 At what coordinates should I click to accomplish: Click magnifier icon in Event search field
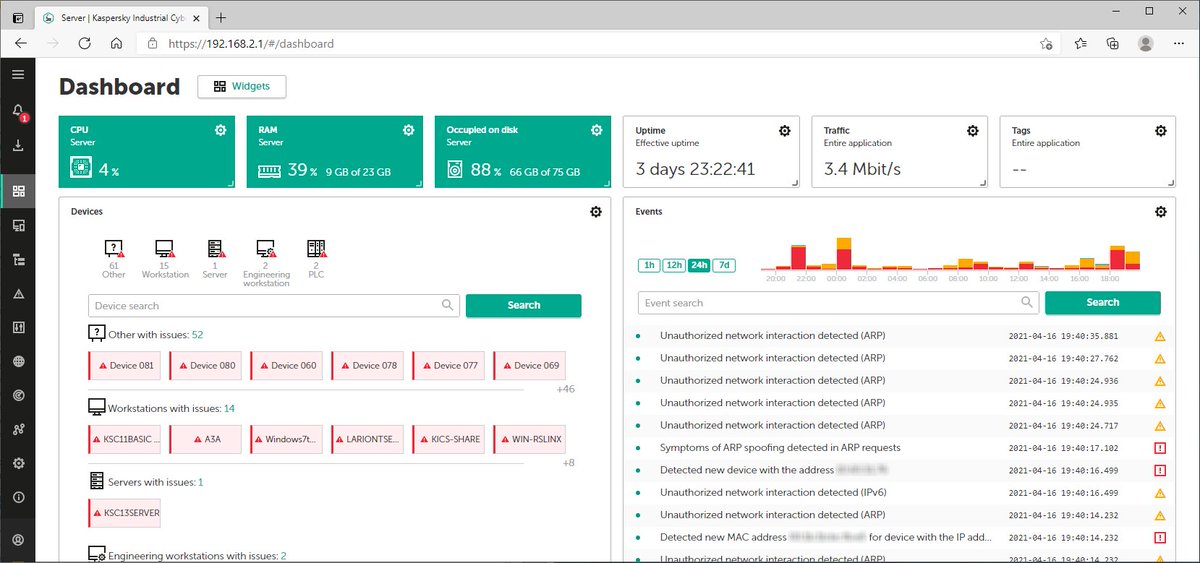[x=1026, y=302]
